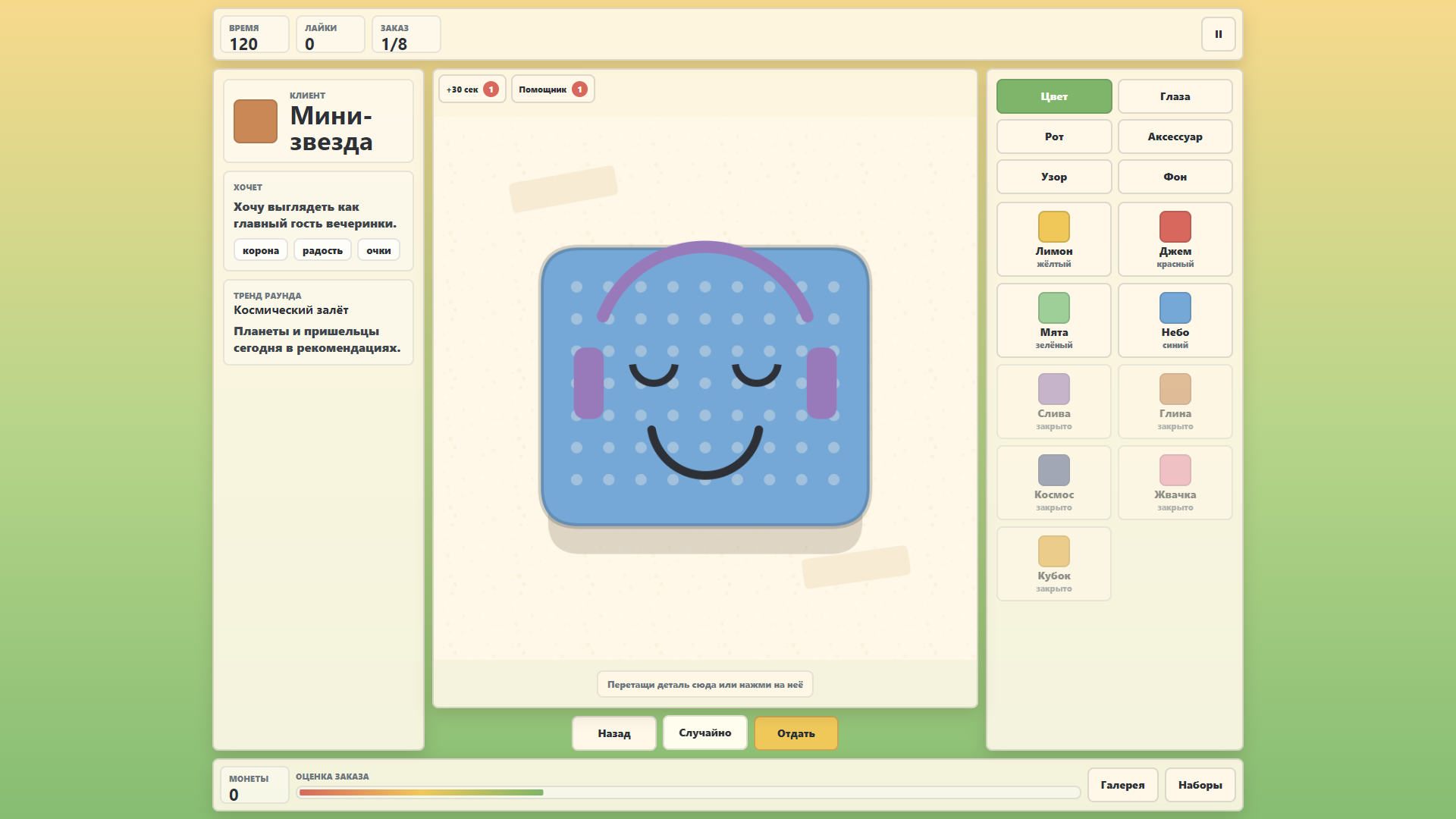Image resolution: width=1456 pixels, height=819 pixels.
Task: Click the blue character's smiling mouth
Action: [705, 451]
